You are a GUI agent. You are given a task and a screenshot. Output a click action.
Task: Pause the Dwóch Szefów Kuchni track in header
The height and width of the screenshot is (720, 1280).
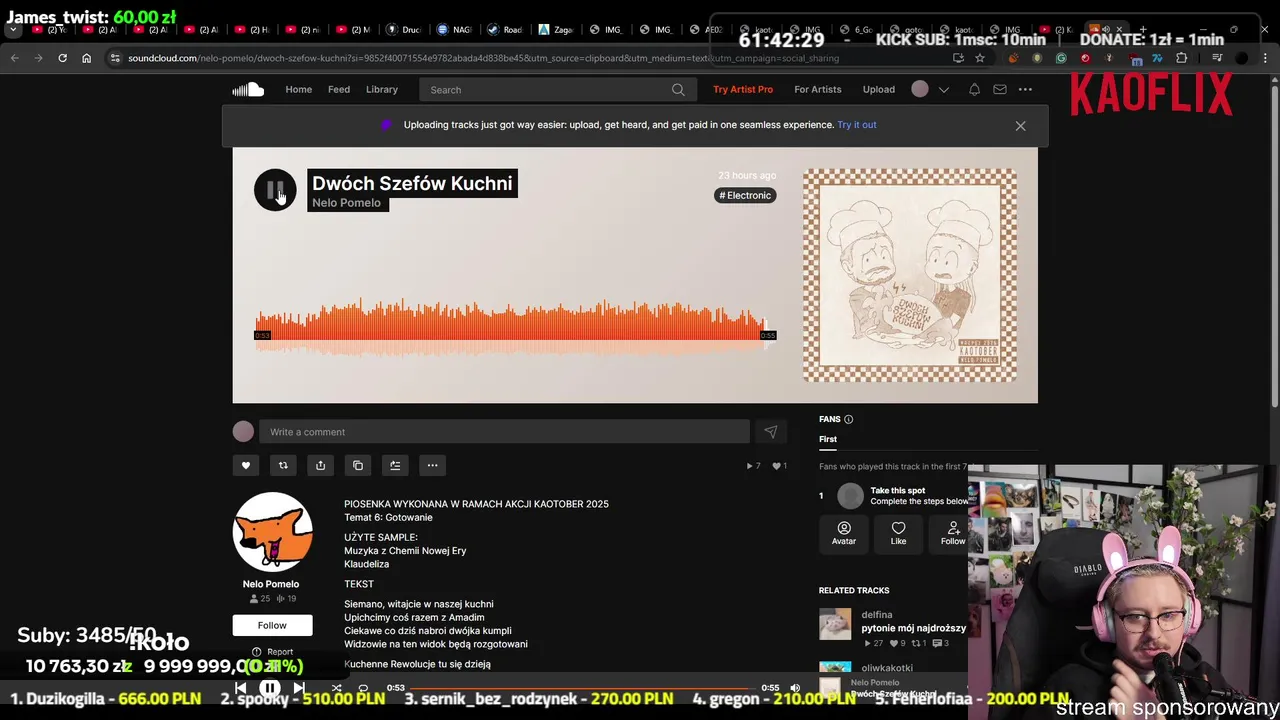tap(275, 190)
